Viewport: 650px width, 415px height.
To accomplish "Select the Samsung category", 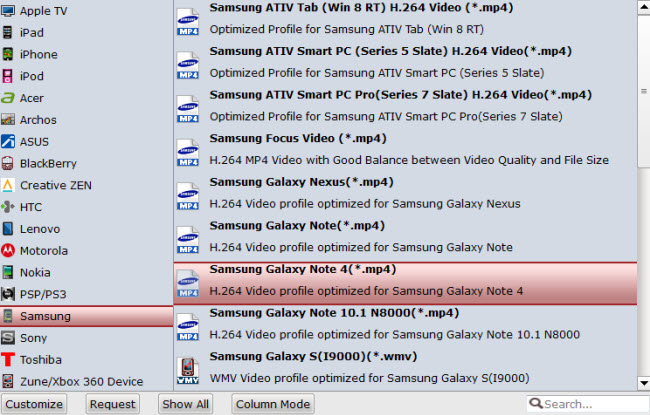I will pyautogui.click(x=86, y=316).
